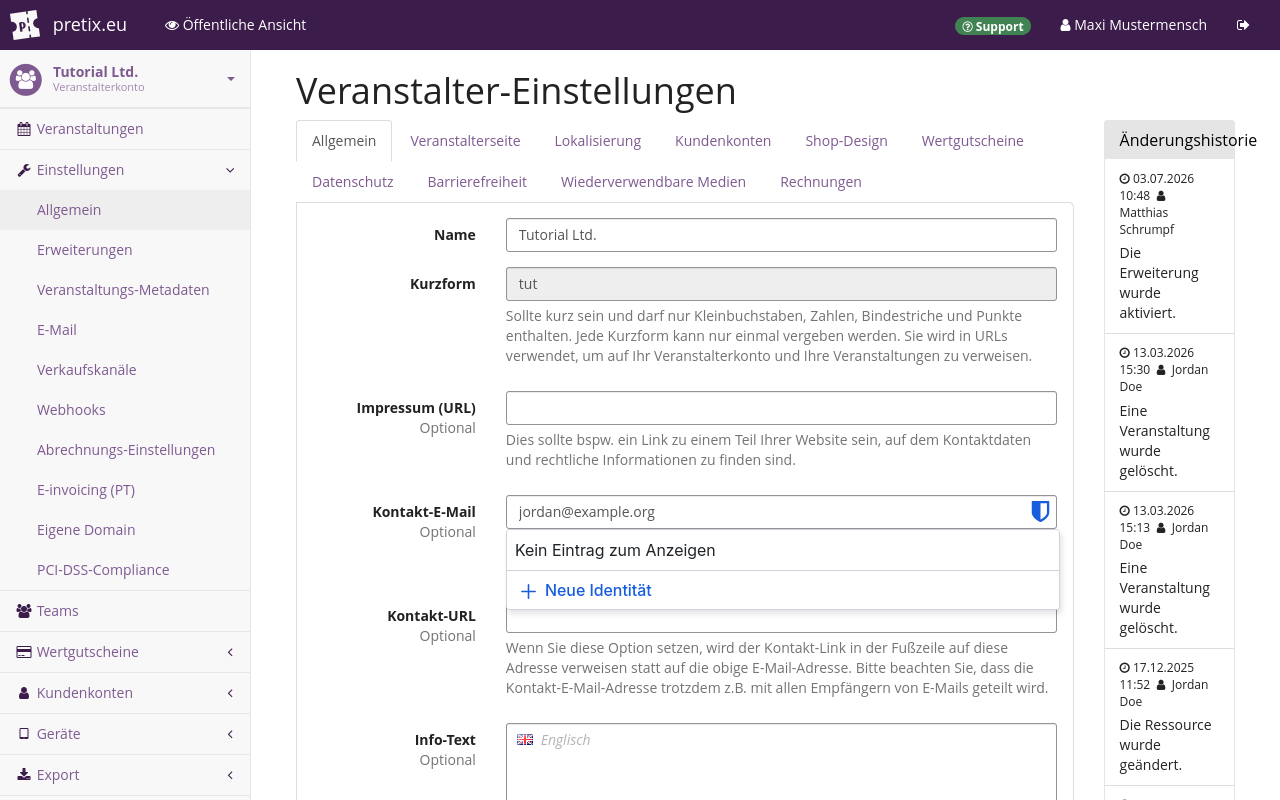Open the Öffentliche Ansicht public view link
1280x800 pixels.
click(236, 25)
